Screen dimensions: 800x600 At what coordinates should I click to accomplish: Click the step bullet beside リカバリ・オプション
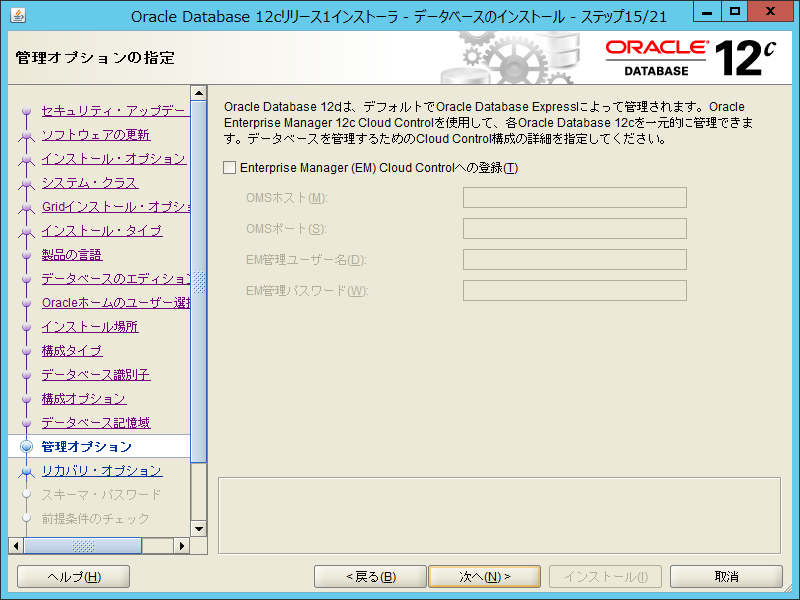27,471
